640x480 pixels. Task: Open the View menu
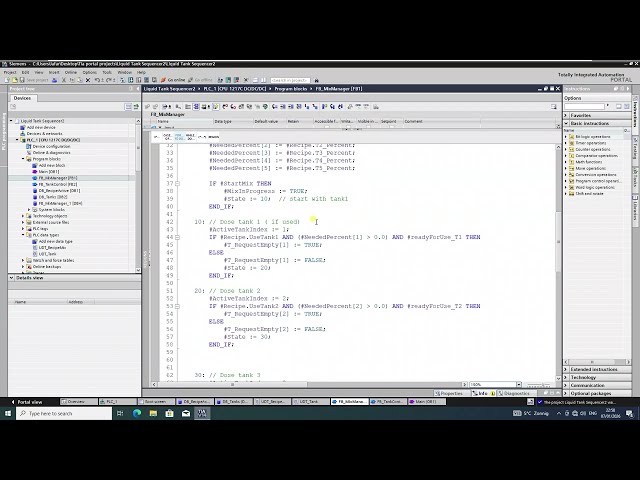pyautogui.click(x=39, y=72)
